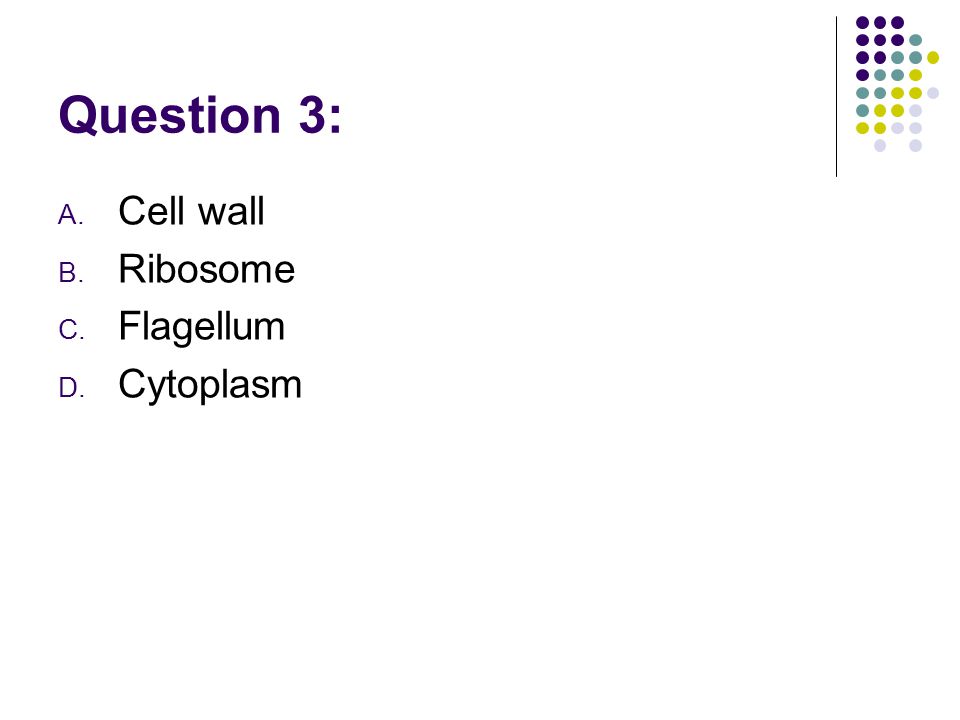The width and height of the screenshot is (960, 720).
Task: Click the word 'Question' in the heading
Action: (170, 115)
